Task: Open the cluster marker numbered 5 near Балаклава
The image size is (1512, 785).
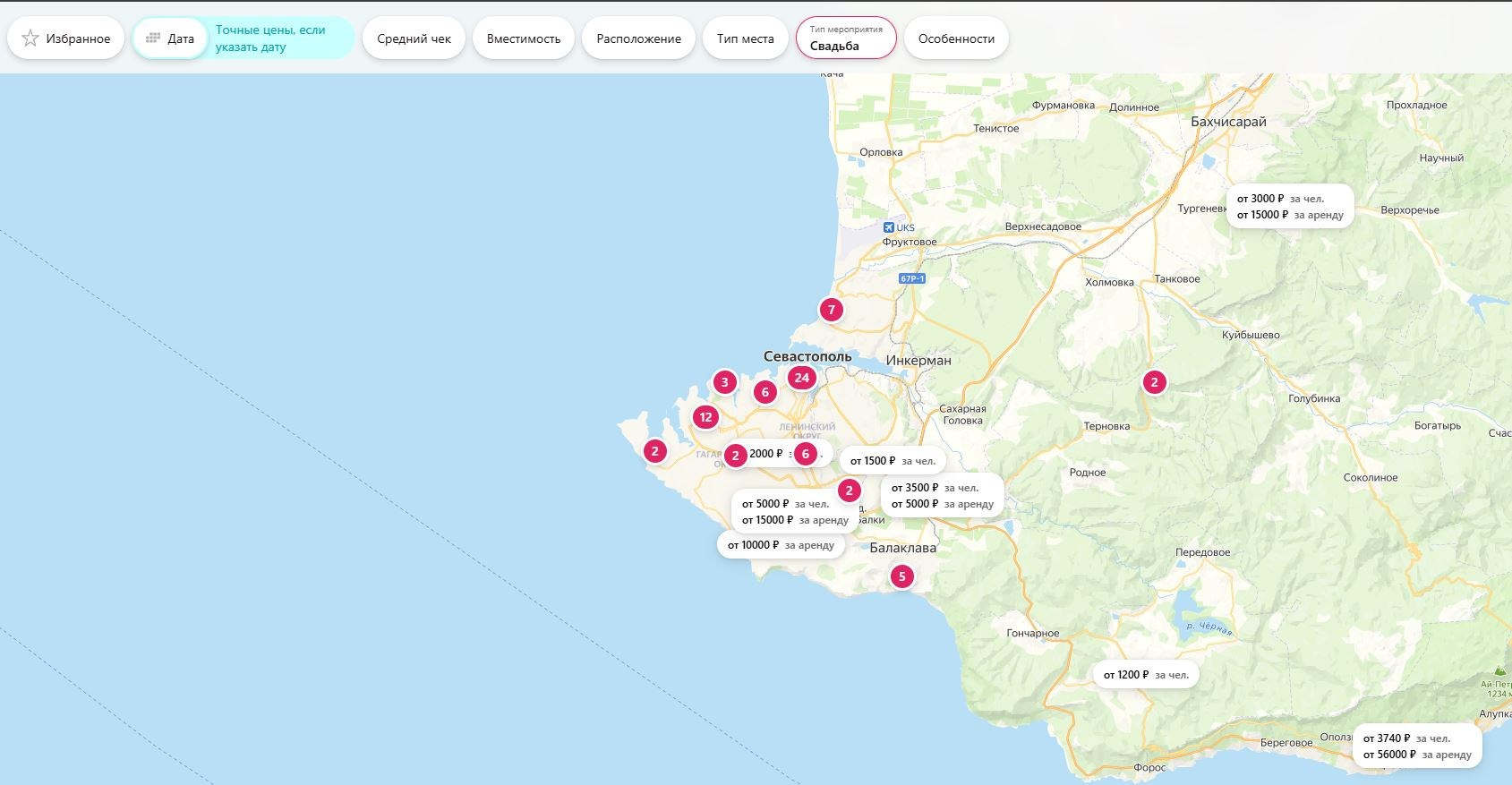Action: tap(901, 576)
